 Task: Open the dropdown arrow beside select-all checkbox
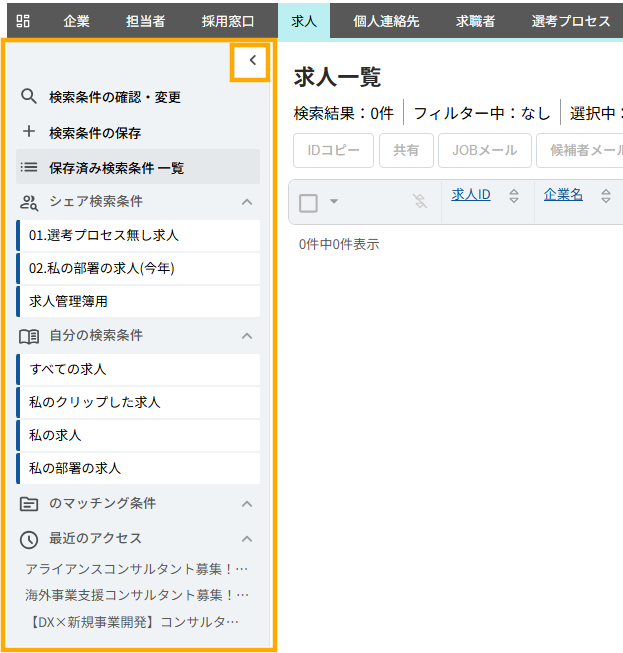(334, 202)
